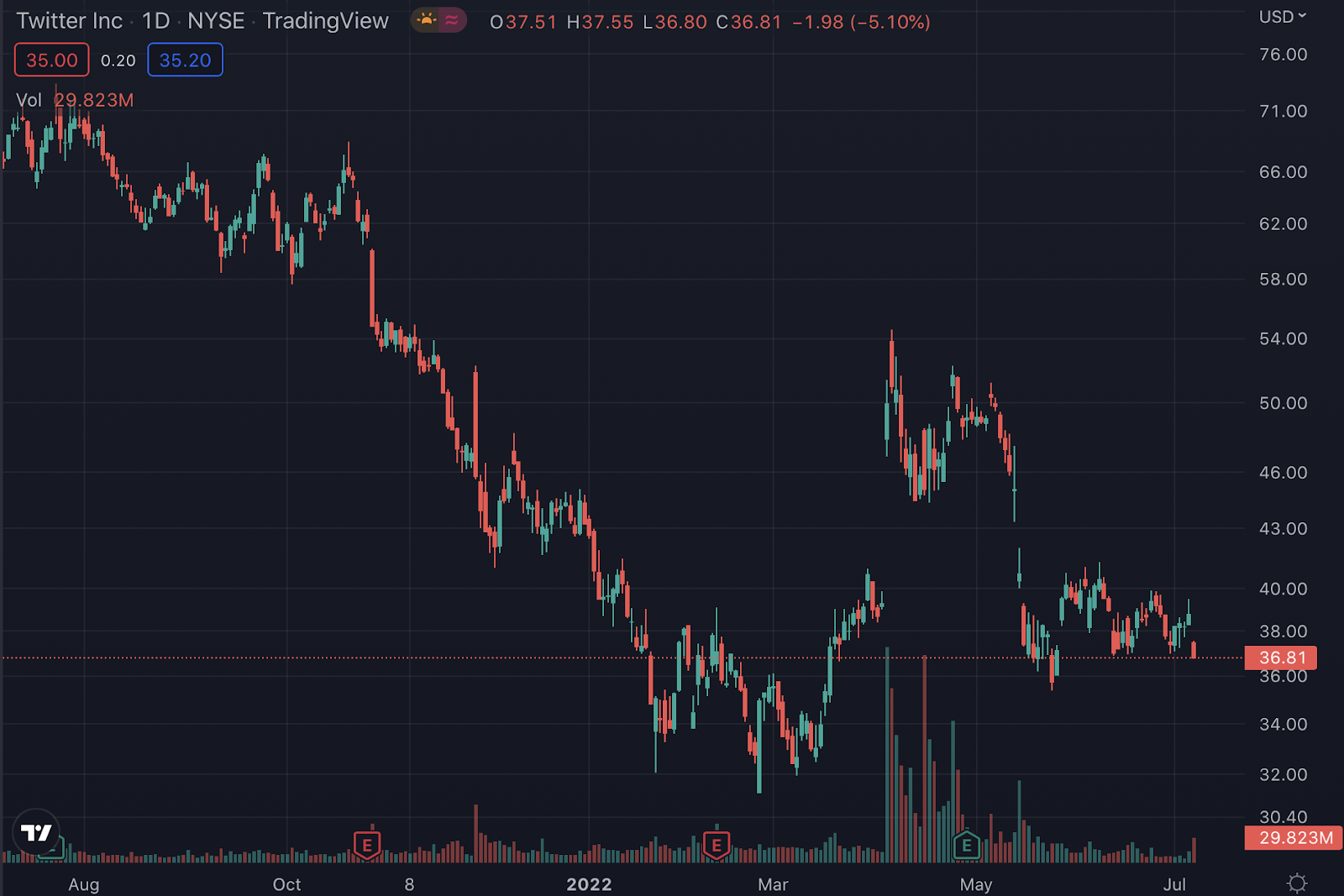Click the Aug label on time axis

click(x=84, y=884)
